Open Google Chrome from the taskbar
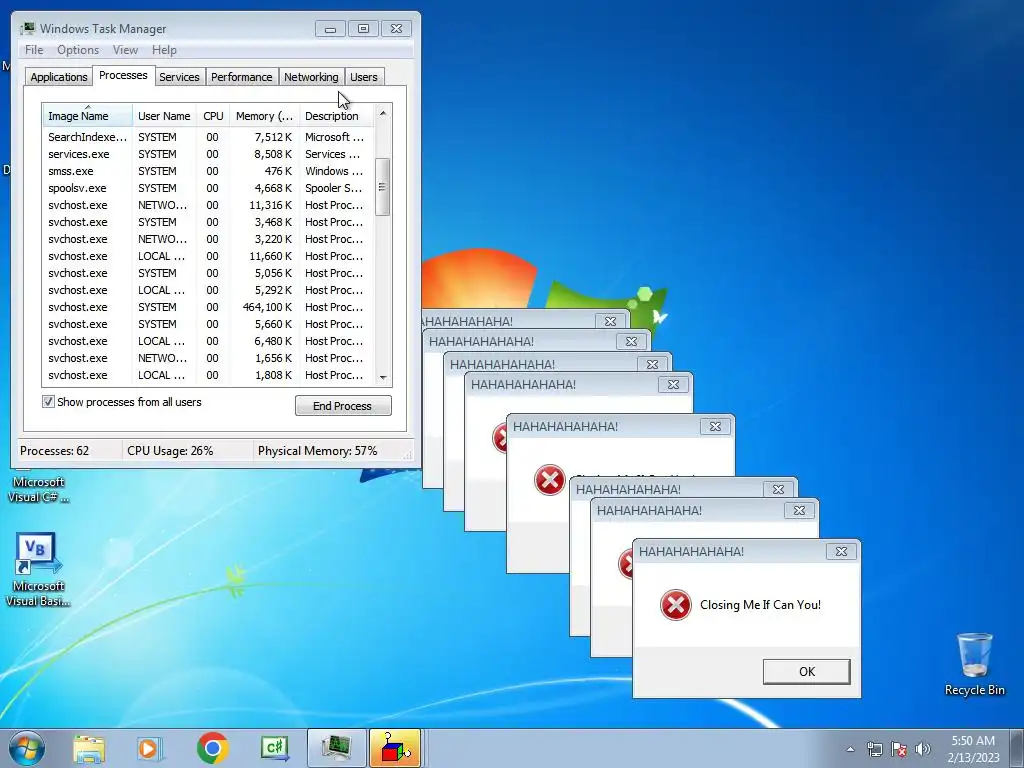 212,748
